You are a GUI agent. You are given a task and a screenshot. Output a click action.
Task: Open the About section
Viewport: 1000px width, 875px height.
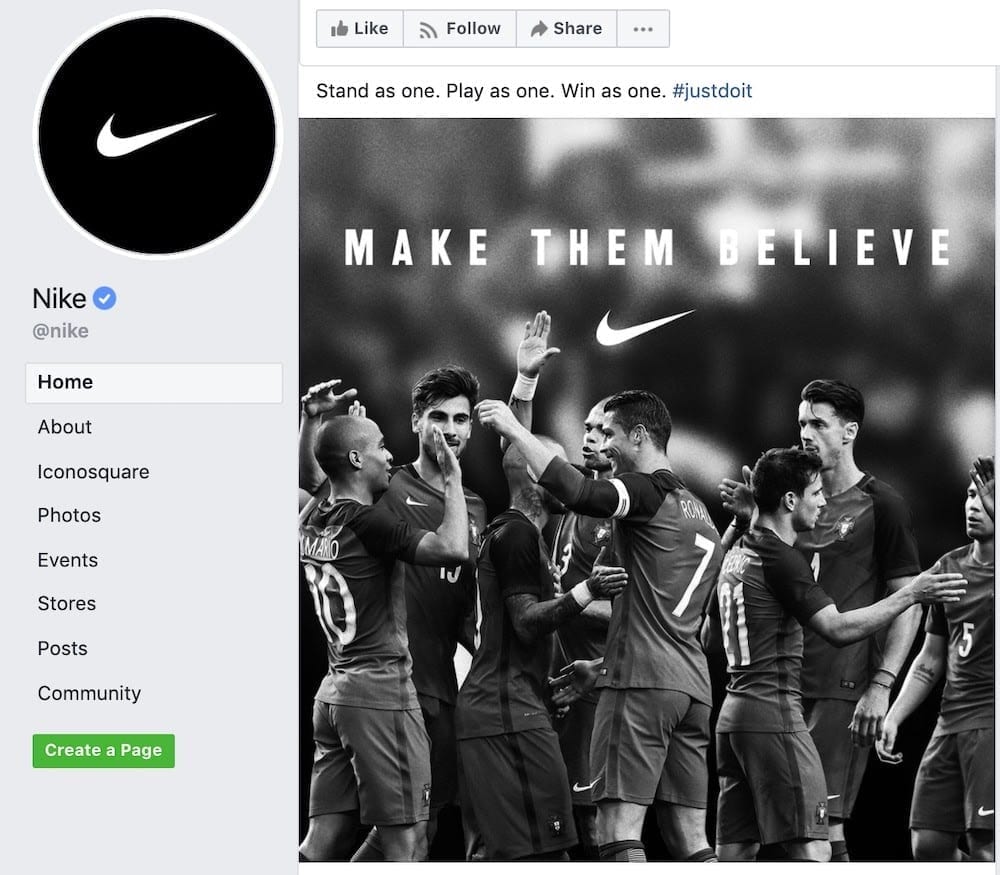click(65, 427)
